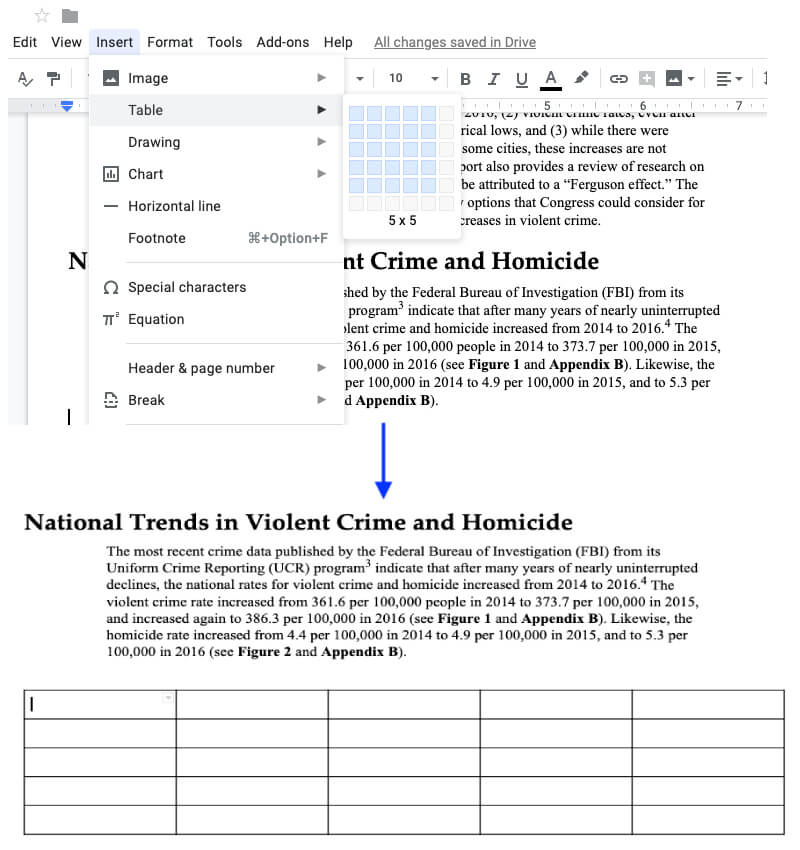800x850 pixels.
Task: Choose Horizontal line from Insert menu
Action: (174, 206)
